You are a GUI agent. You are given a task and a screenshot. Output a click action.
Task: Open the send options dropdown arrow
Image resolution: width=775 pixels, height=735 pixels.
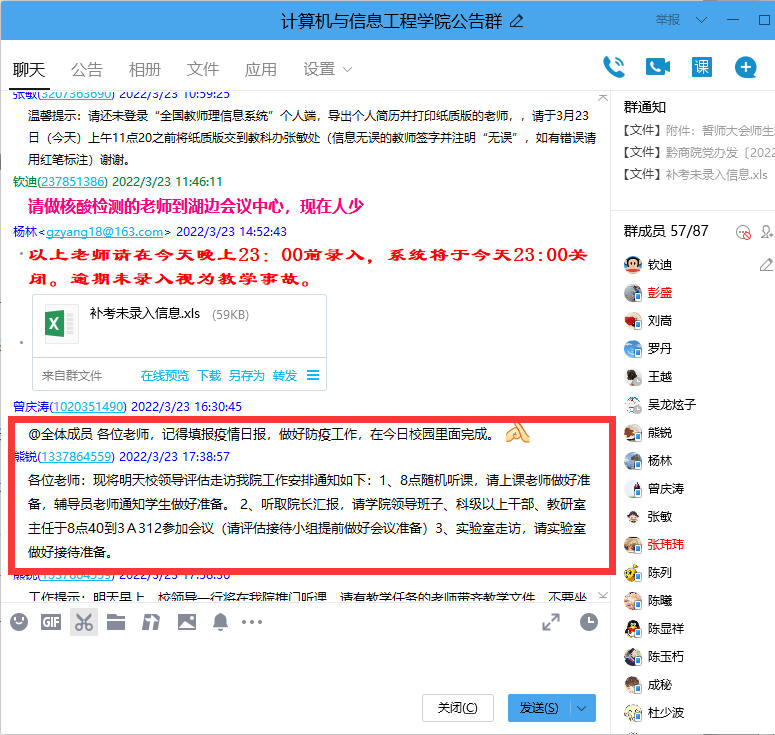tap(584, 708)
